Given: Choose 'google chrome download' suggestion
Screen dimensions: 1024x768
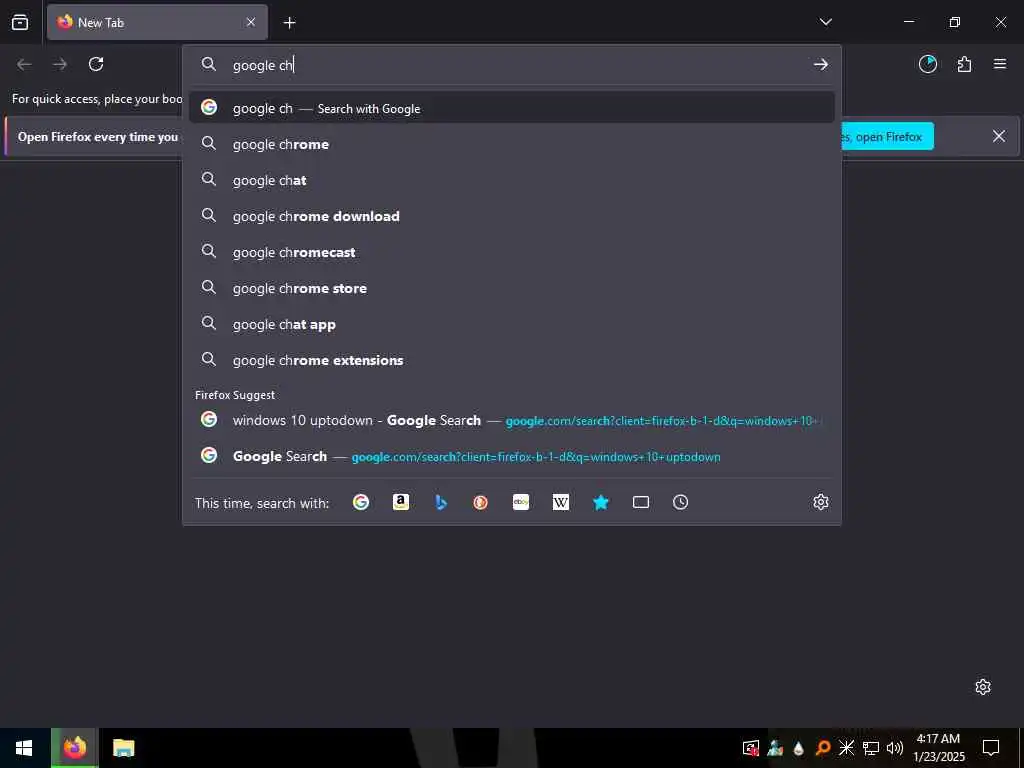Looking at the screenshot, I should (511, 216).
